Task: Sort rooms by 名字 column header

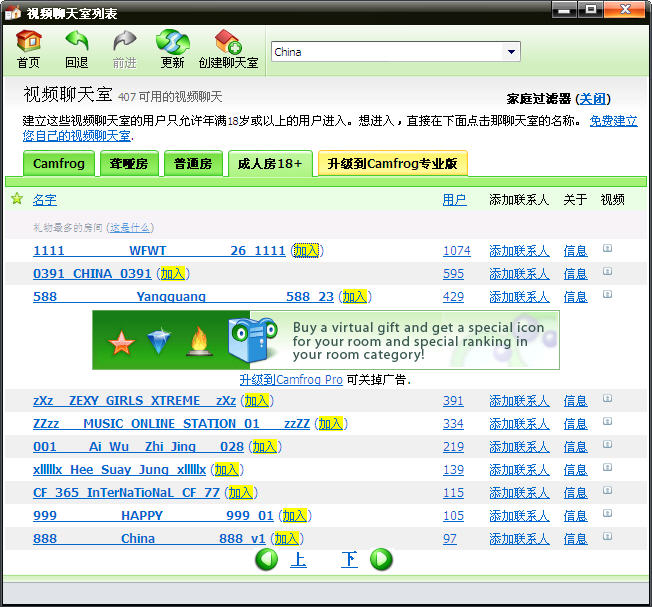Action: (45, 200)
